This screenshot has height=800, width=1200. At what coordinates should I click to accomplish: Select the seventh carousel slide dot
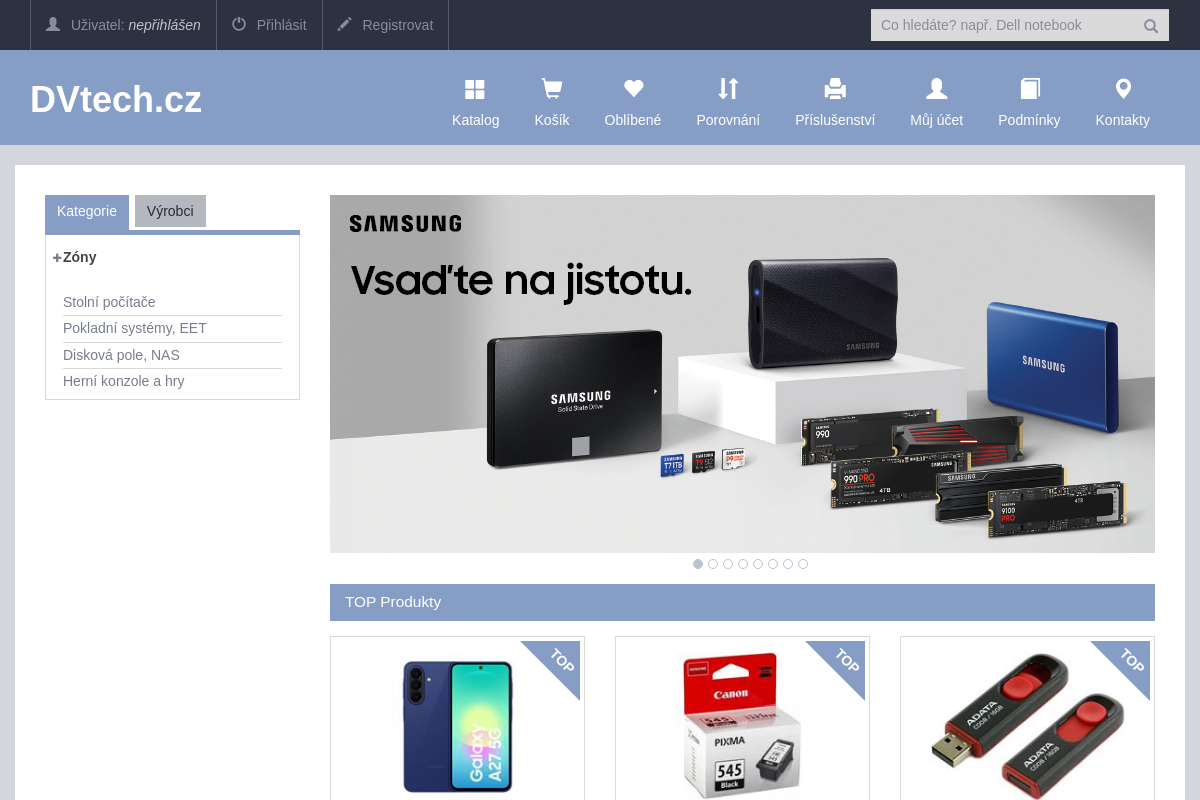coord(788,564)
